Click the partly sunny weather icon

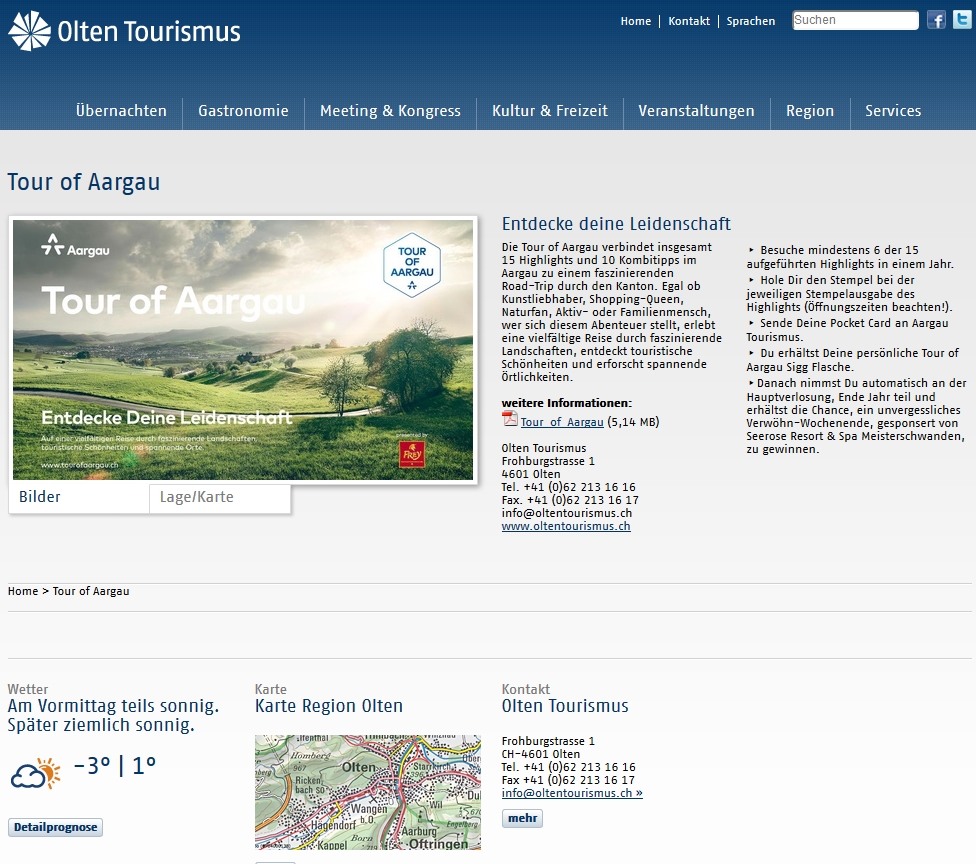tap(35, 773)
